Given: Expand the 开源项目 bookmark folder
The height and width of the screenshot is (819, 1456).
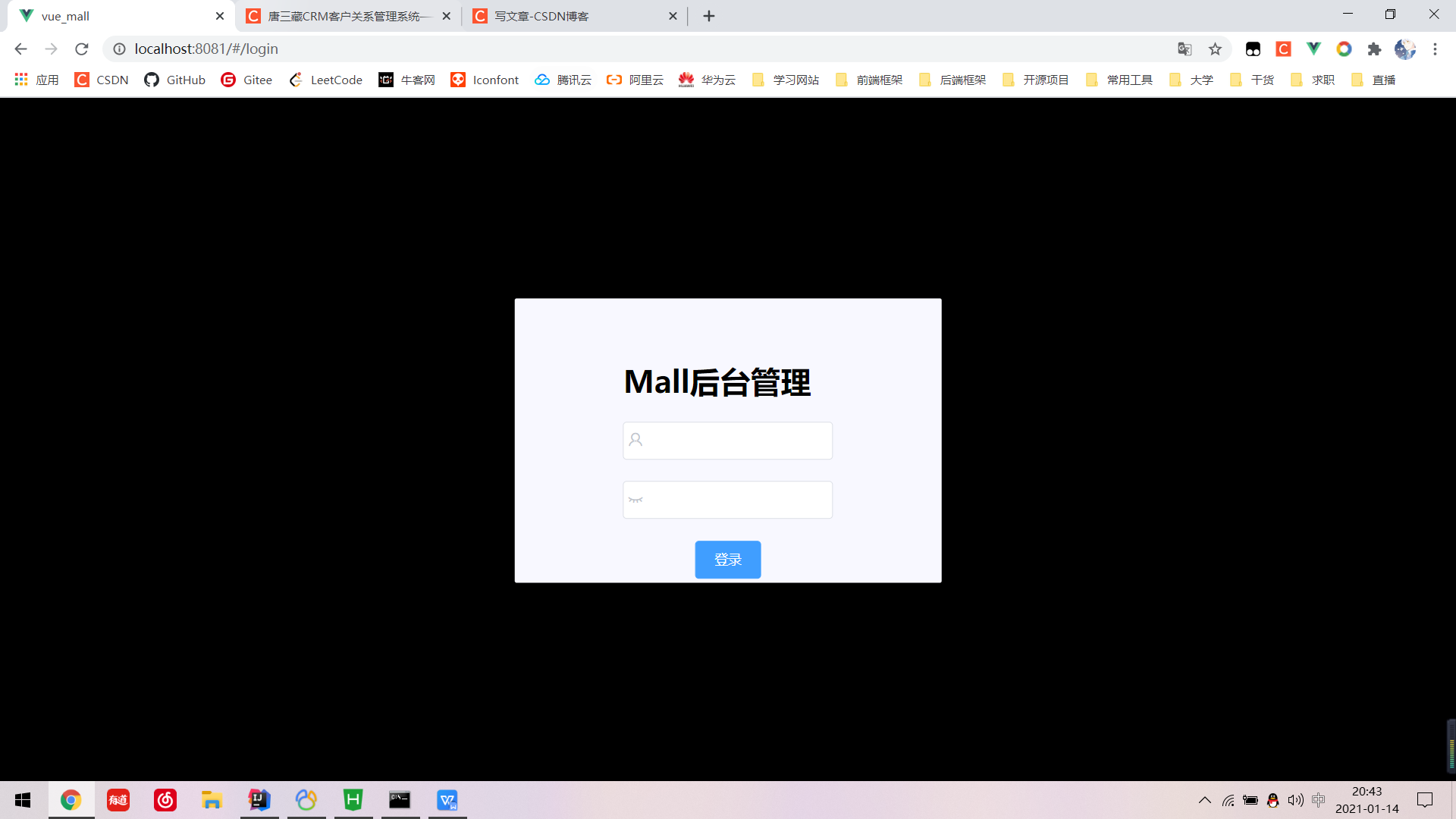Looking at the screenshot, I should pyautogui.click(x=1035, y=80).
